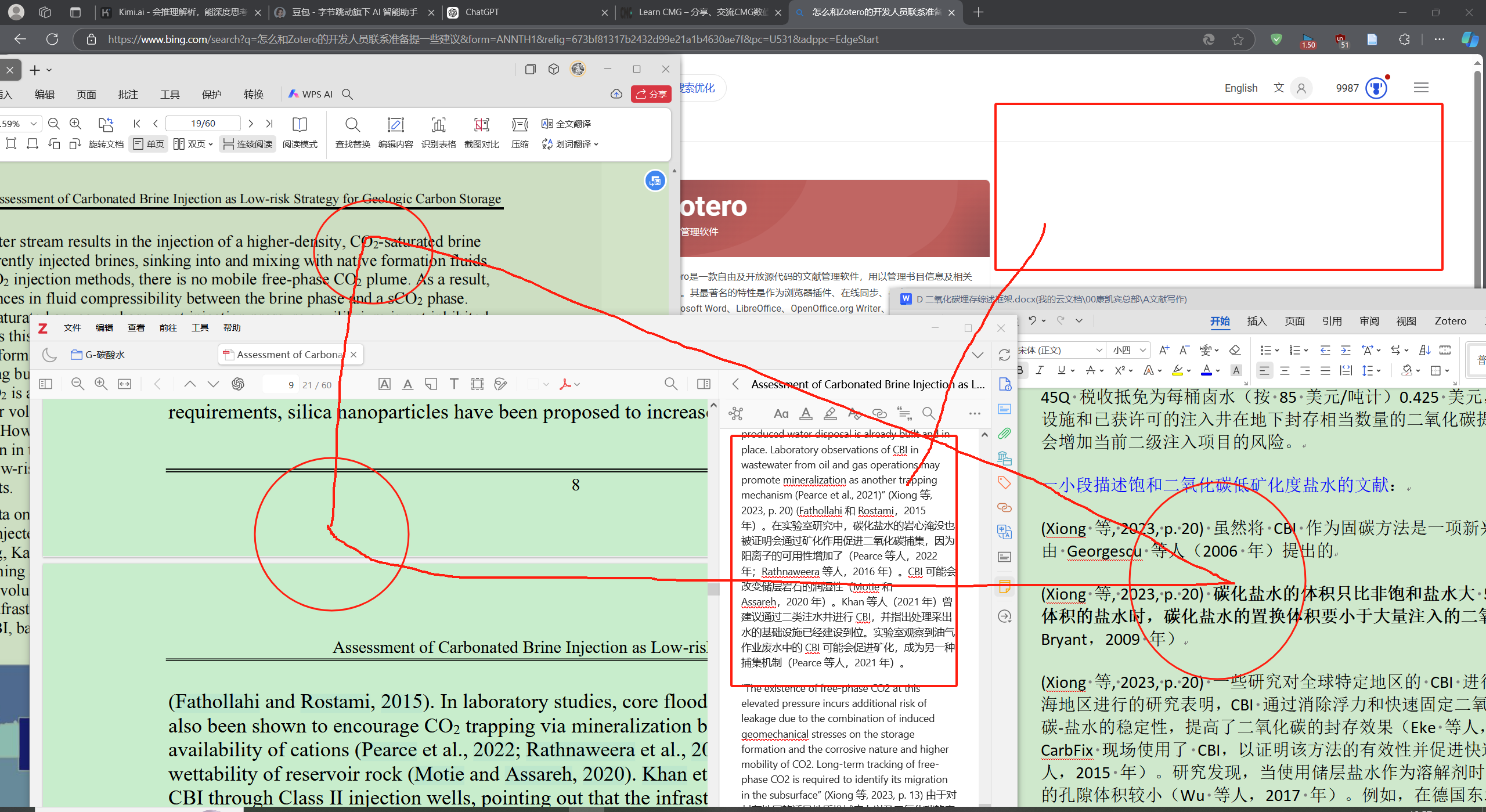Select the underline annotation tool in Zotero

tap(407, 384)
